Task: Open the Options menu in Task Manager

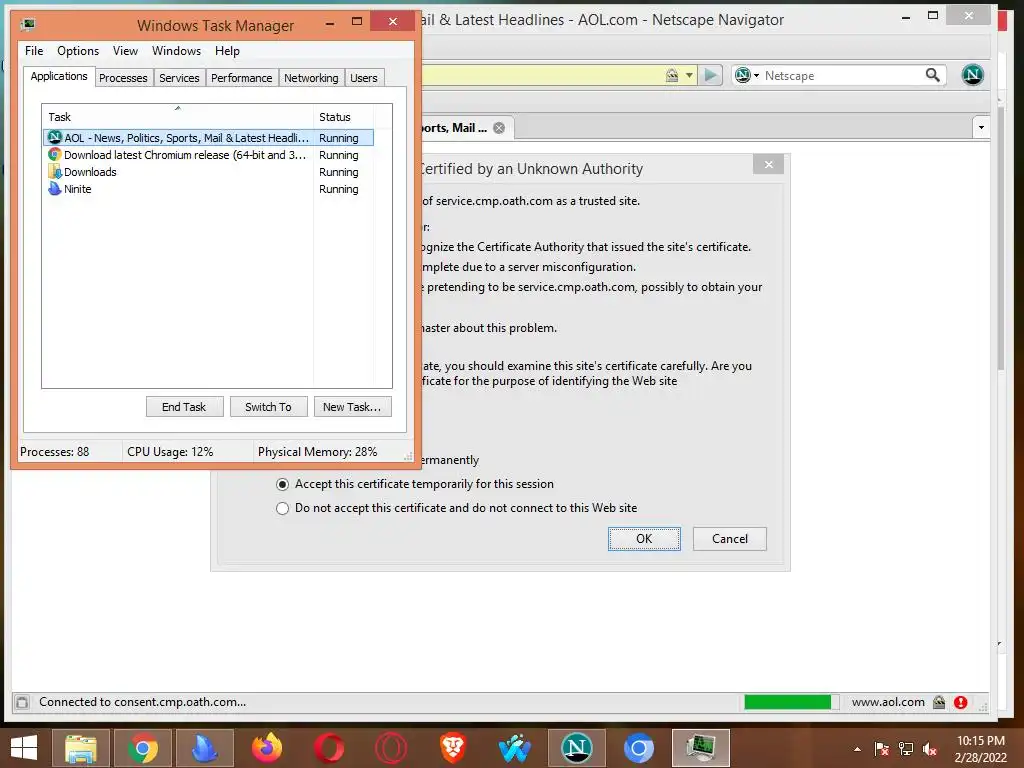Action: pyautogui.click(x=78, y=51)
